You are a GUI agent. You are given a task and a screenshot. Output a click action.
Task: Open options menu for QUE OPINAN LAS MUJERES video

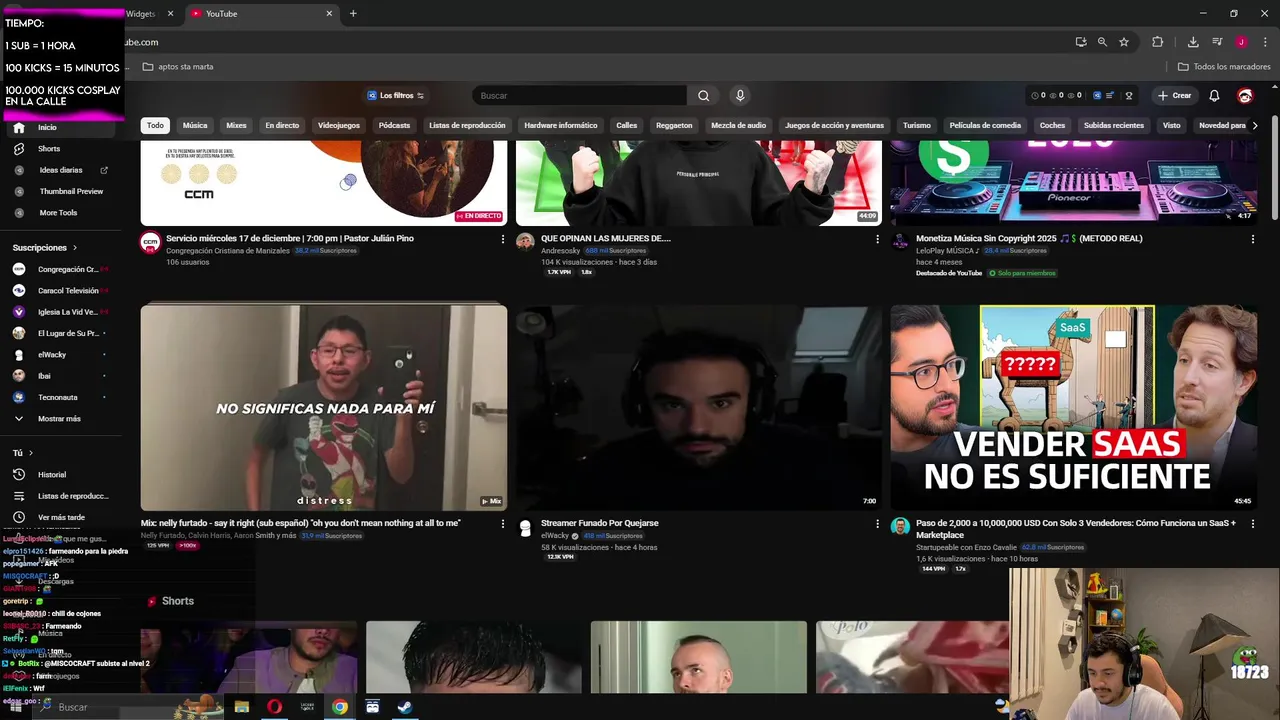click(x=878, y=239)
